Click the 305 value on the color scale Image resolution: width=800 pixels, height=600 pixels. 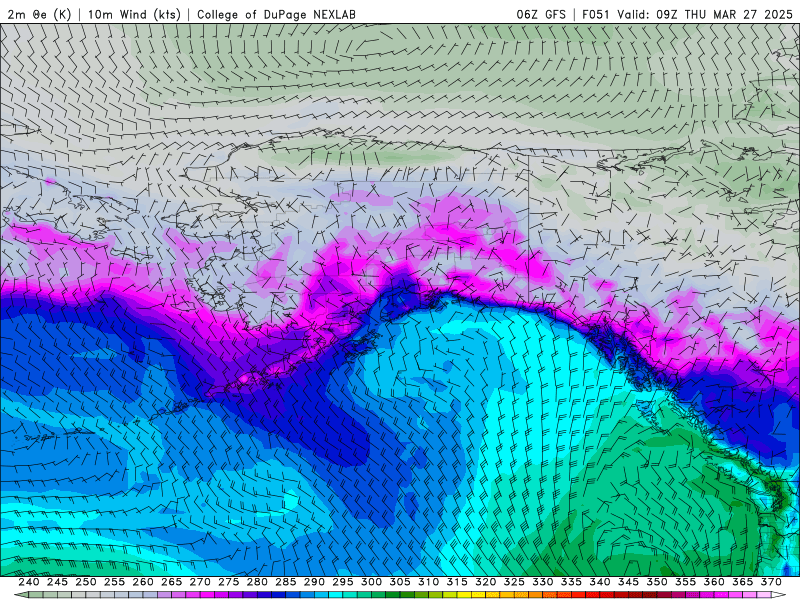tap(400, 582)
